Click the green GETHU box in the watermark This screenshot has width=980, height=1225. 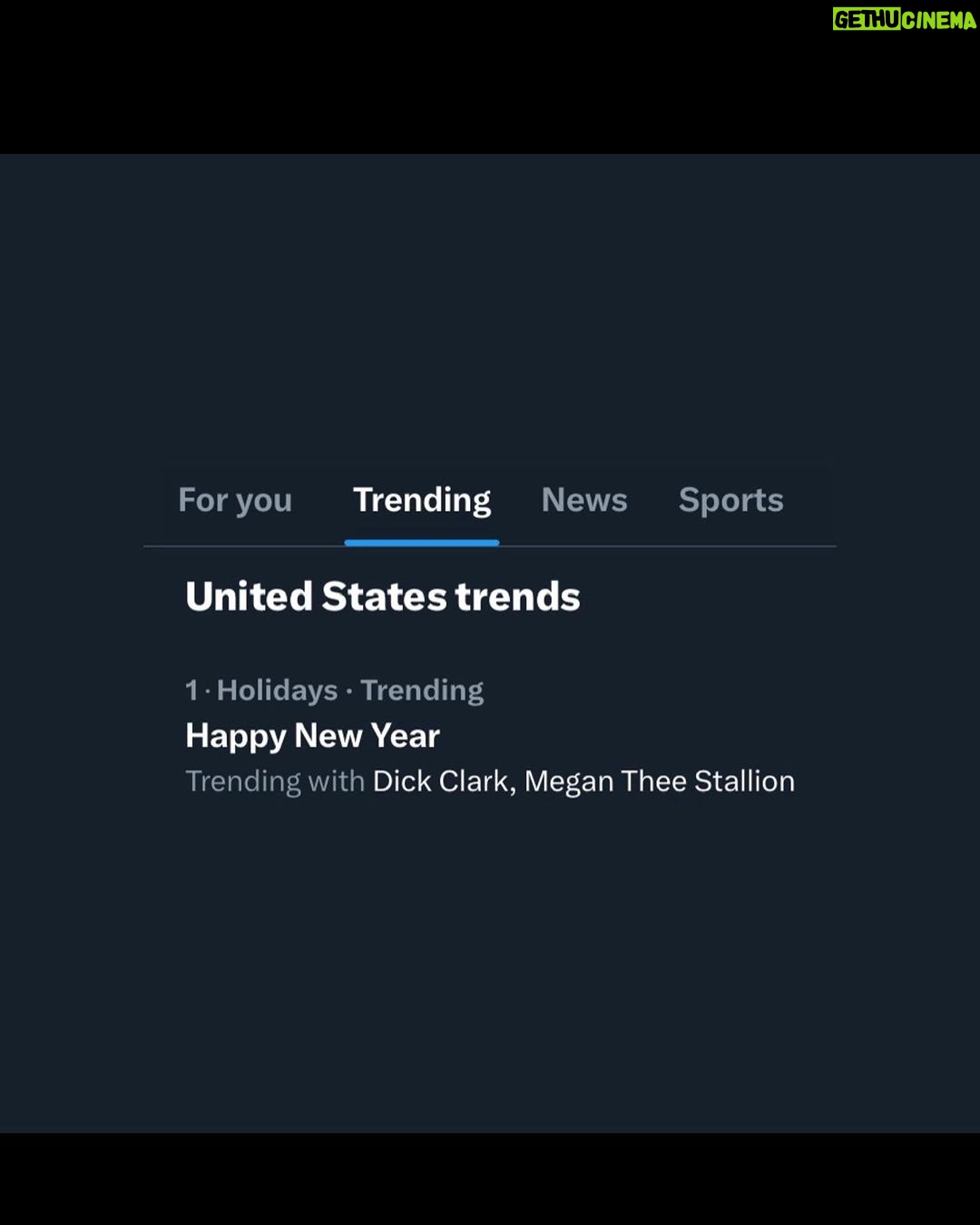[867, 19]
